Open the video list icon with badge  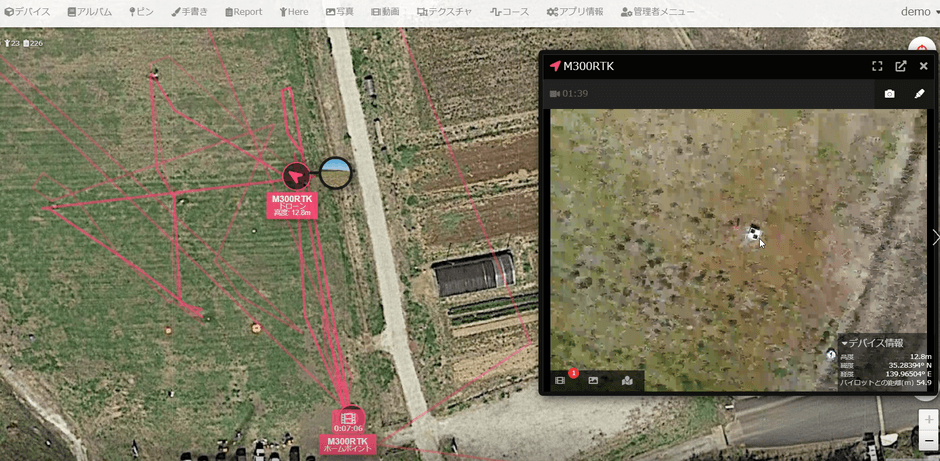(562, 379)
